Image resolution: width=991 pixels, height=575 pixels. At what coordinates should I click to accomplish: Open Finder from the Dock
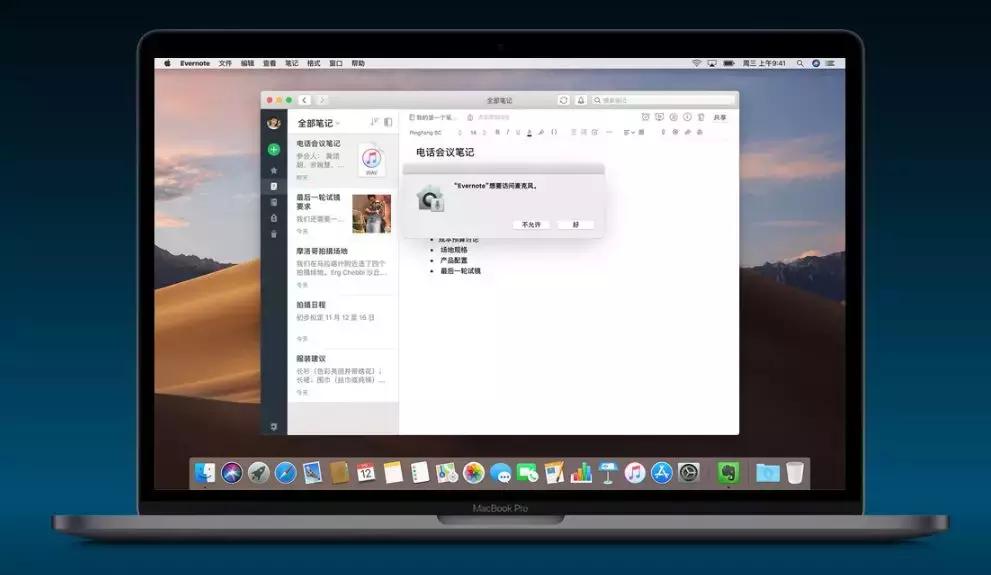204,473
